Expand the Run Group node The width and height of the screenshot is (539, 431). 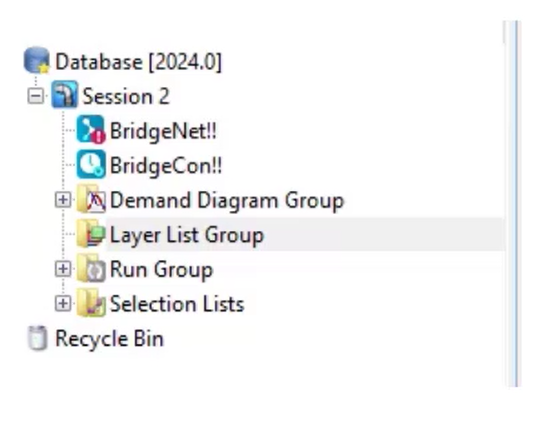click(63, 269)
